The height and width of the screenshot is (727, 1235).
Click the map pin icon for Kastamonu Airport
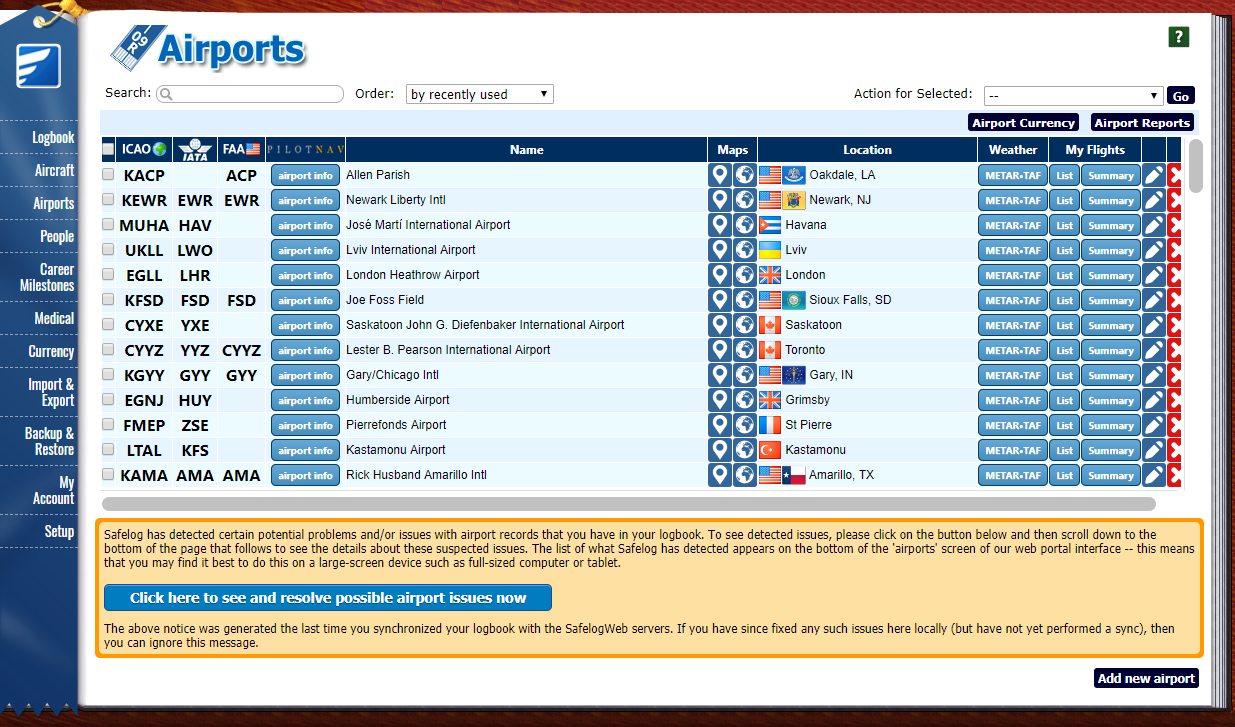coord(719,450)
